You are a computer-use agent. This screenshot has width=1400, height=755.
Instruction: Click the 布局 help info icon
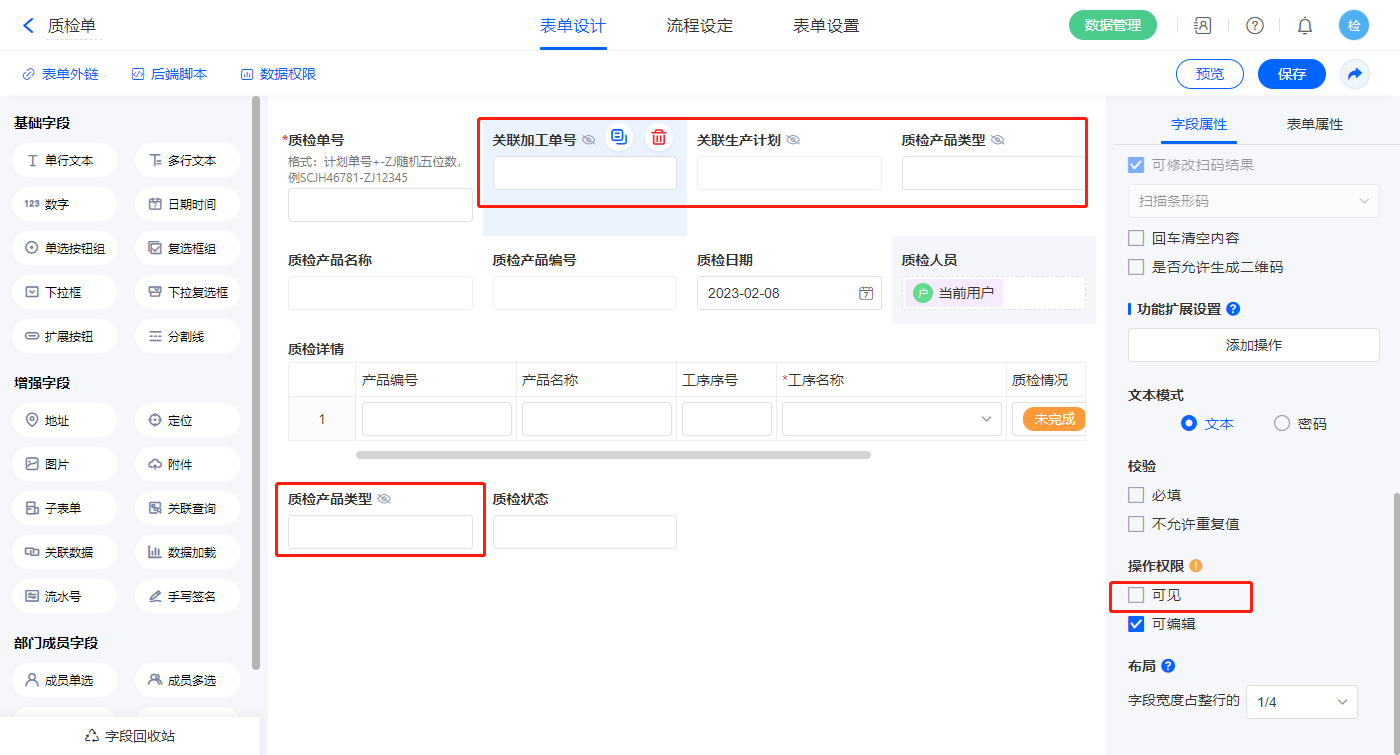pos(1168,666)
